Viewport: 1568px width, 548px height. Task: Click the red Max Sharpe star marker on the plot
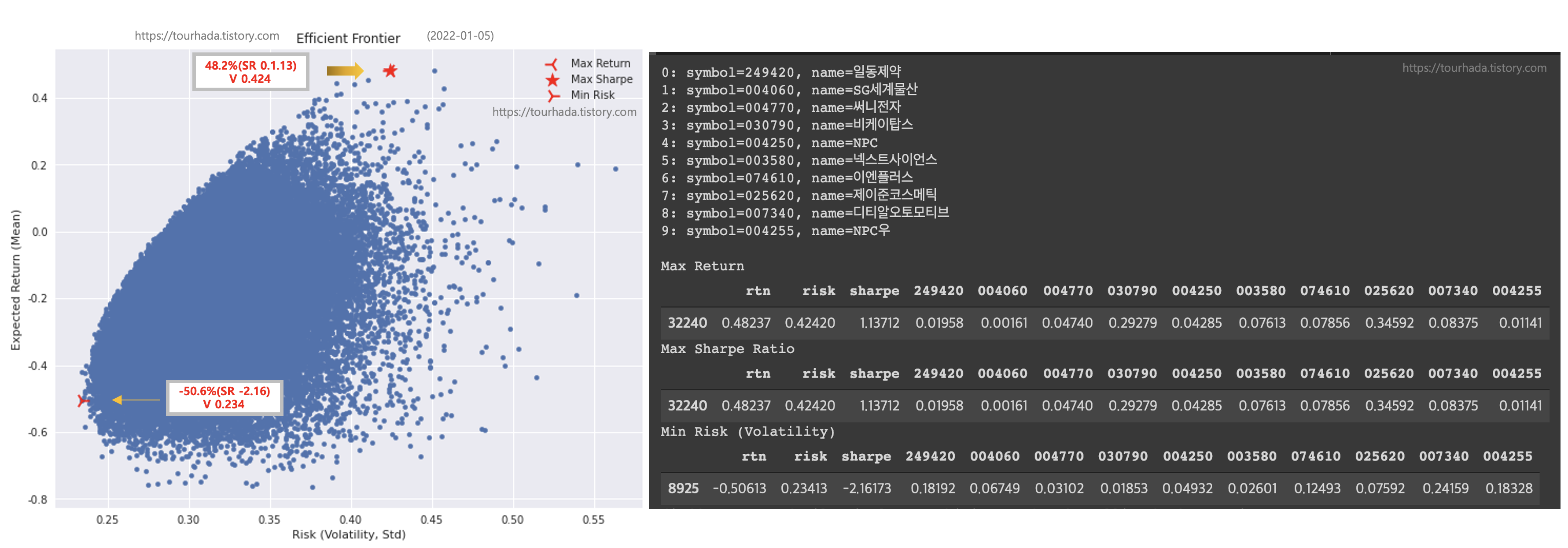[x=390, y=70]
